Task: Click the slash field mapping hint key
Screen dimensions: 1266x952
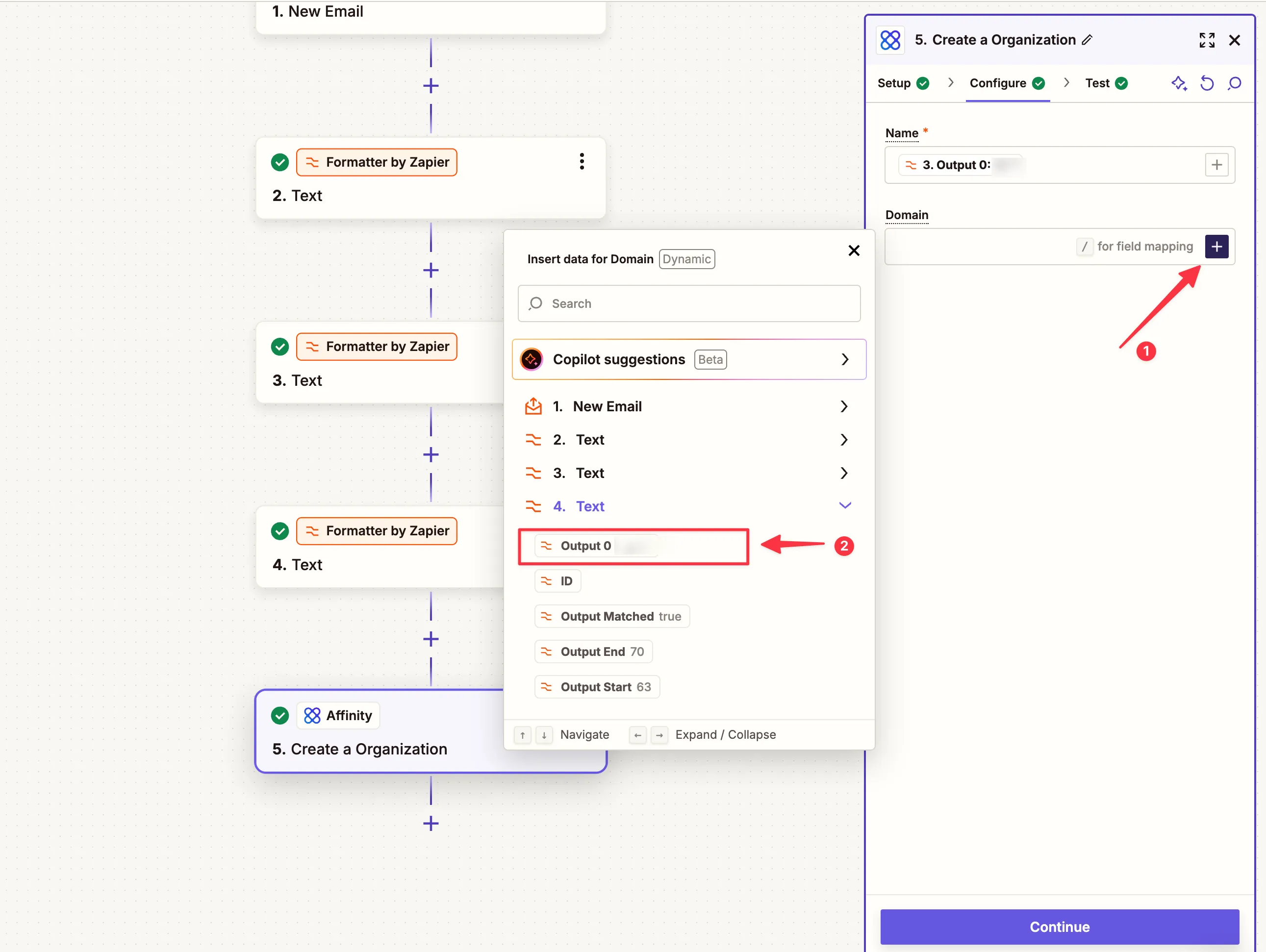Action: [1084, 247]
